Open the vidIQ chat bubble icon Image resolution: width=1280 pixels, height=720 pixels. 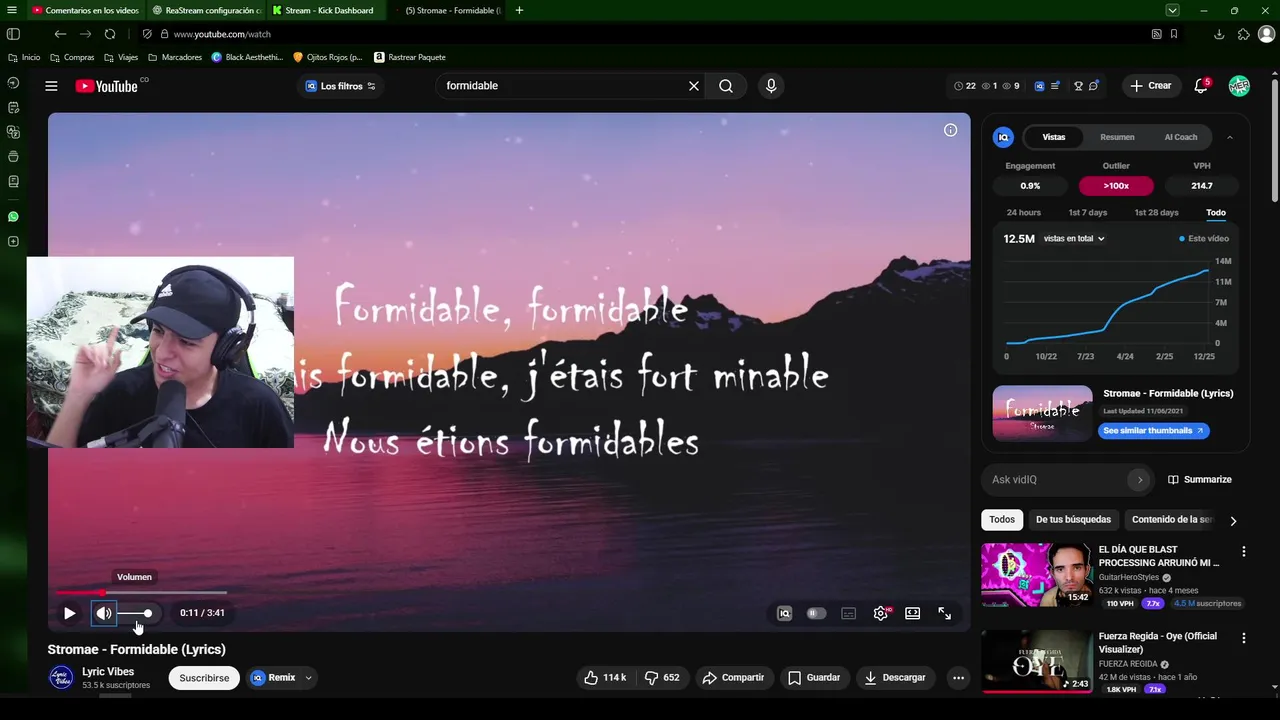click(1094, 86)
